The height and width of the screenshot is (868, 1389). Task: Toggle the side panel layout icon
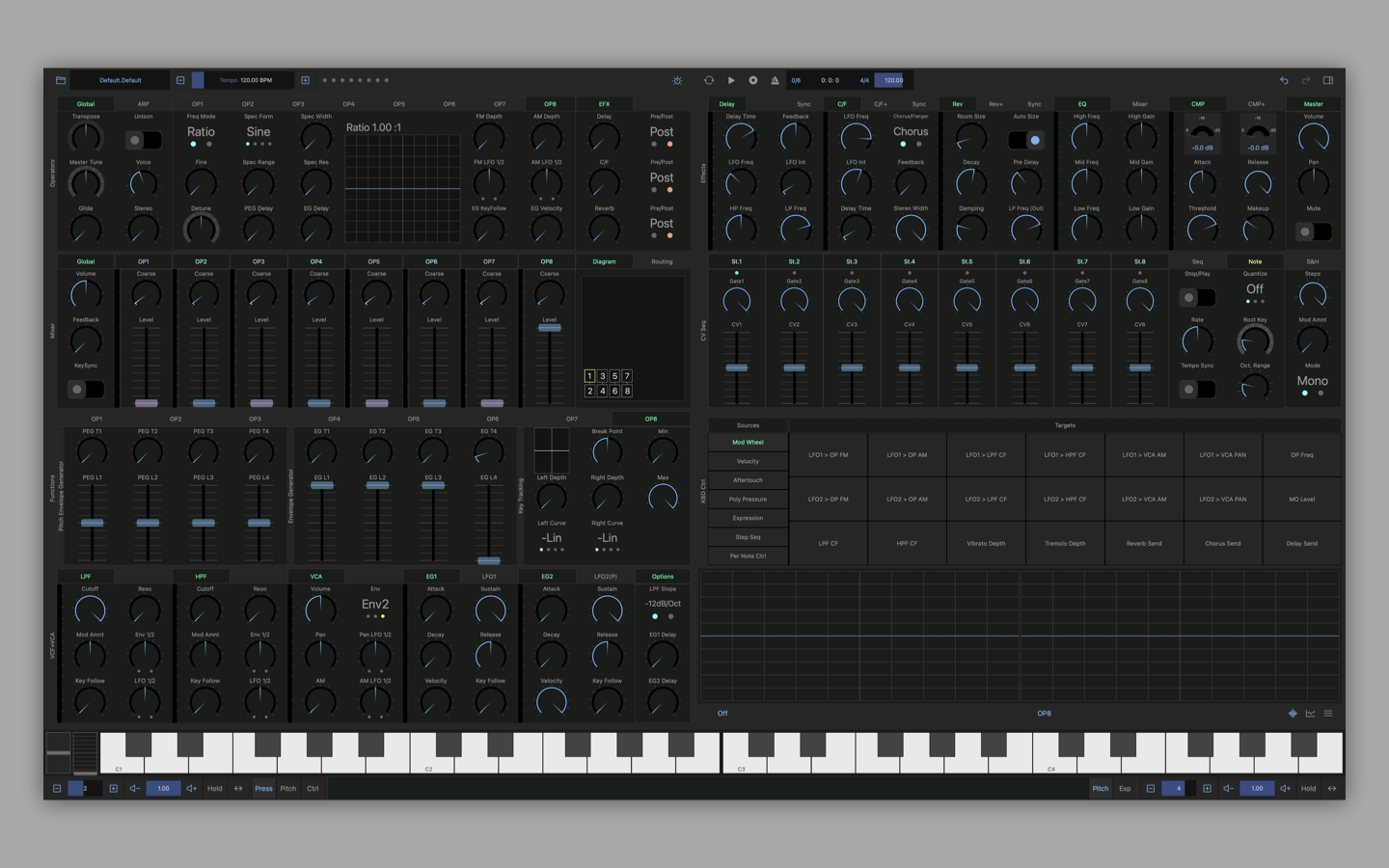[1328, 80]
